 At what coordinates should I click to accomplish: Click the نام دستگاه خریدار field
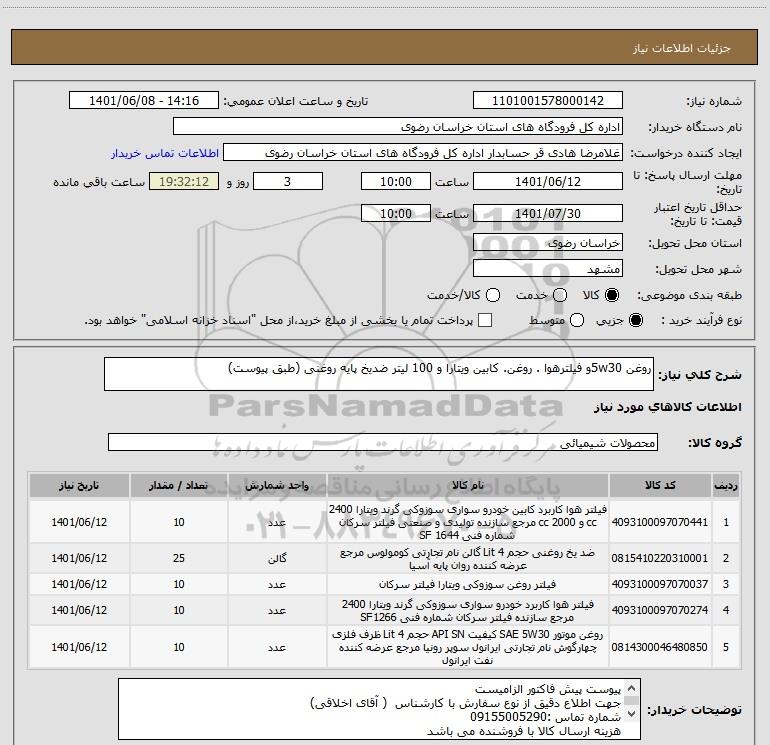[x=398, y=127]
